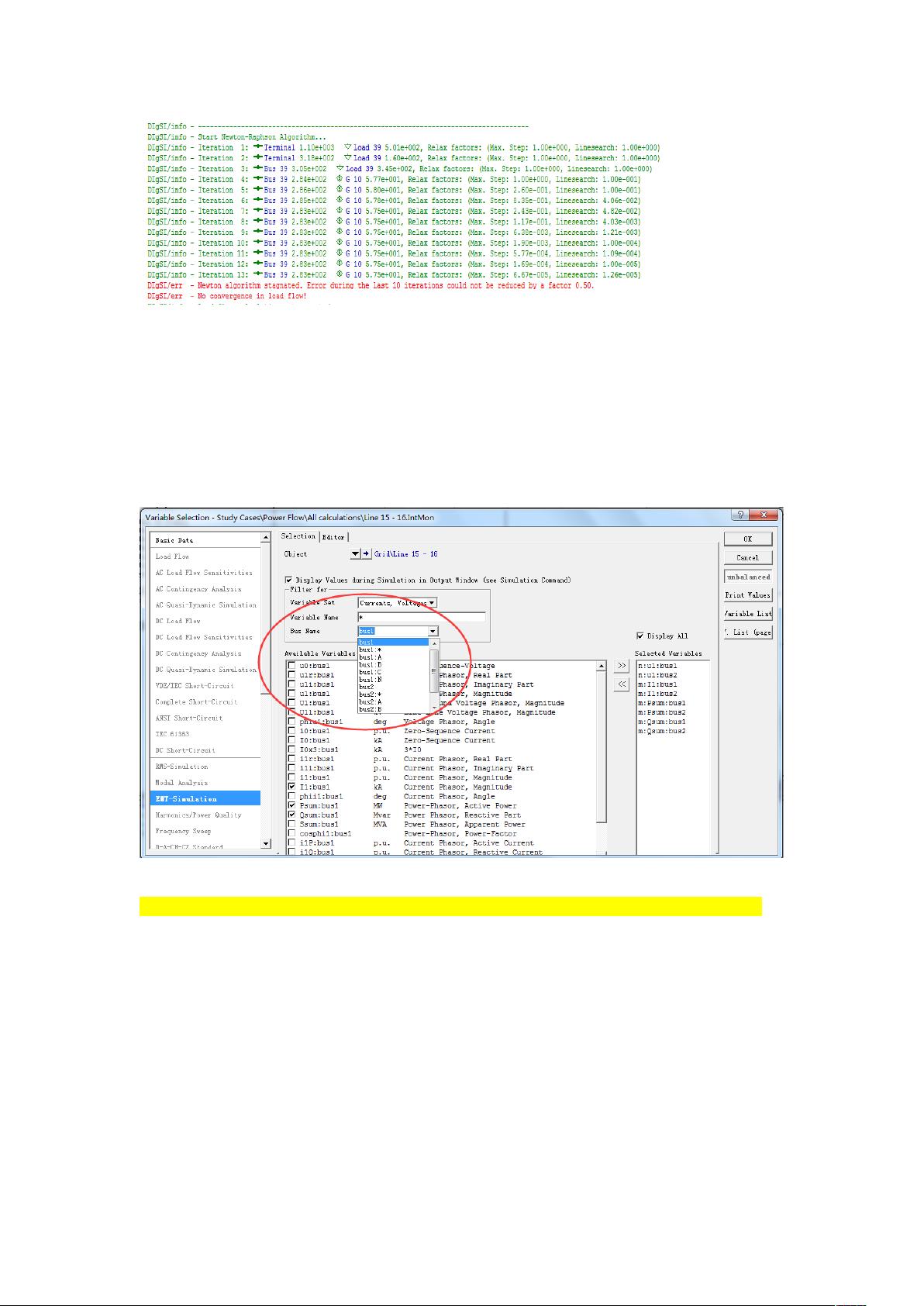
Task: Click the Object select down-arrow icon
Action: coord(355,554)
